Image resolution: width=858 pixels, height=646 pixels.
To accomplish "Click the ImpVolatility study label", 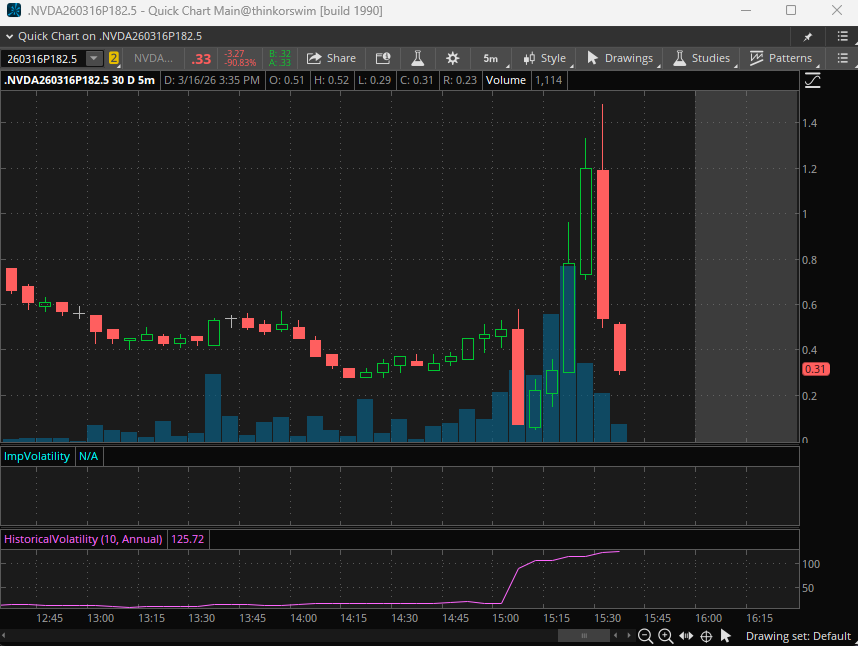I will 37,456.
